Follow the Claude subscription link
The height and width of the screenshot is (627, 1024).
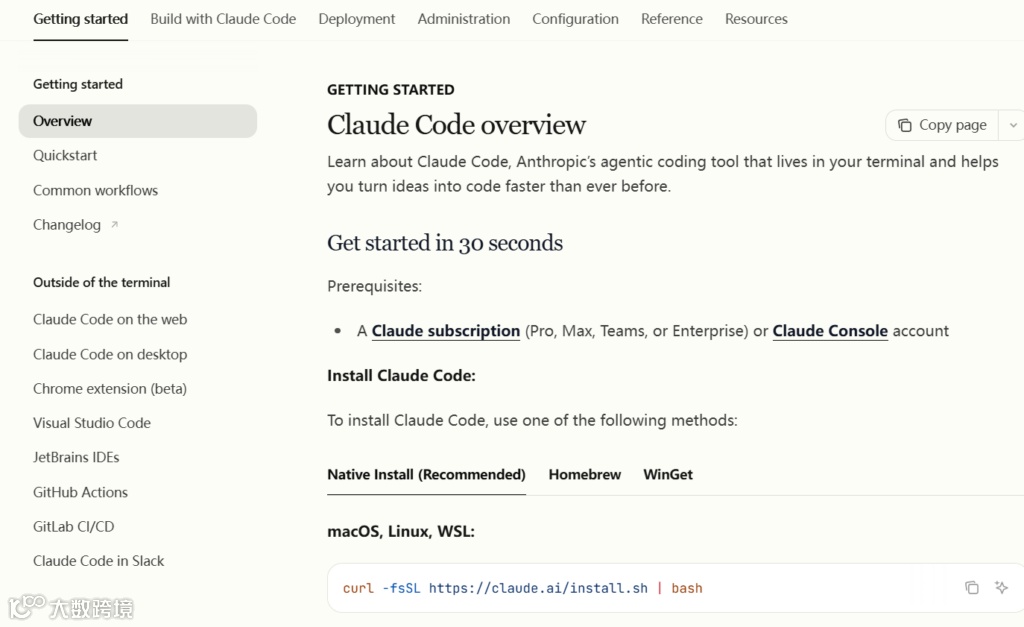click(x=446, y=331)
